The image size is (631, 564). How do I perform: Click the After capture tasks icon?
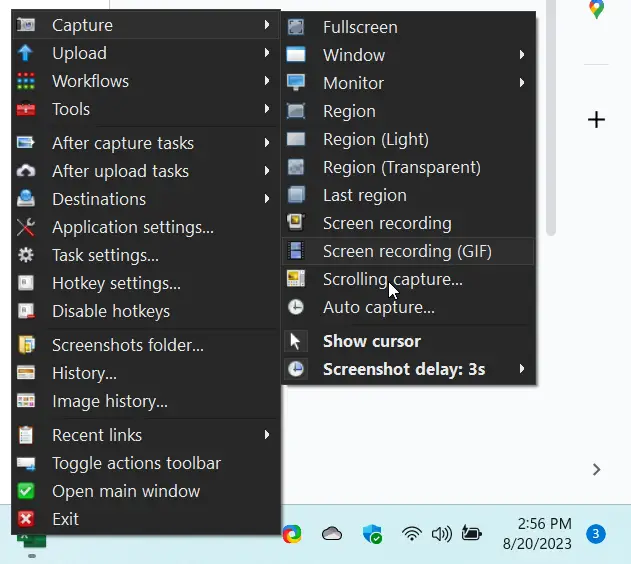pyautogui.click(x=26, y=143)
